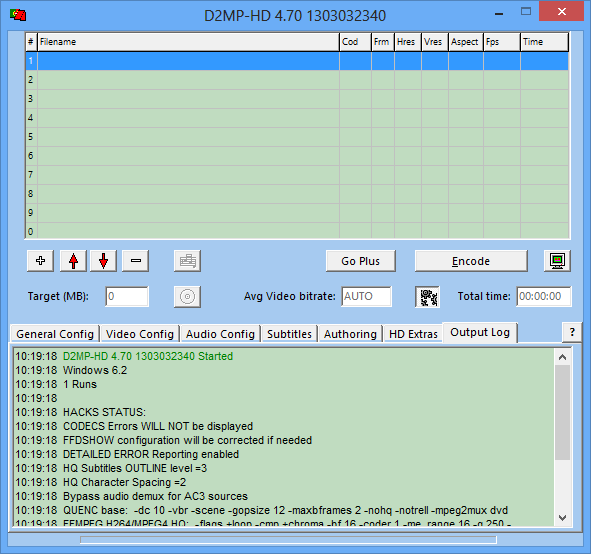Minimize the D2MP-HD window

coord(499,13)
